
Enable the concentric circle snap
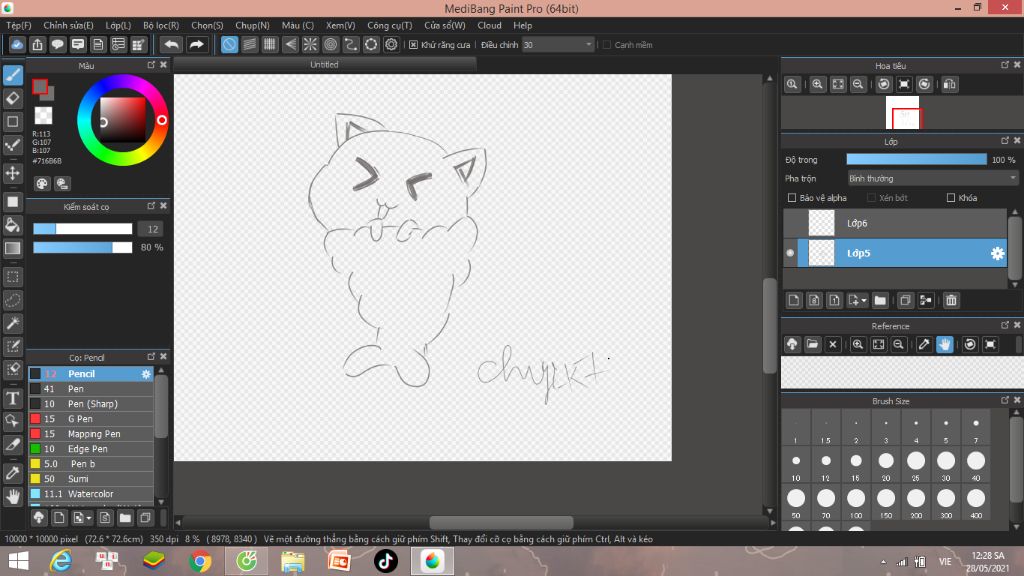(x=330, y=44)
